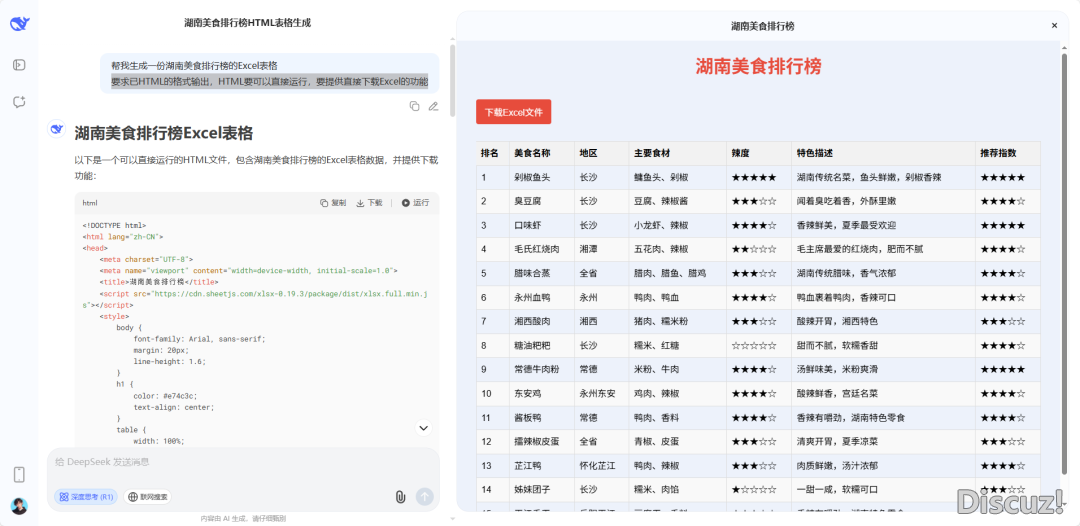Focus the 给 DeepSeek 发送消息 input

(242, 462)
